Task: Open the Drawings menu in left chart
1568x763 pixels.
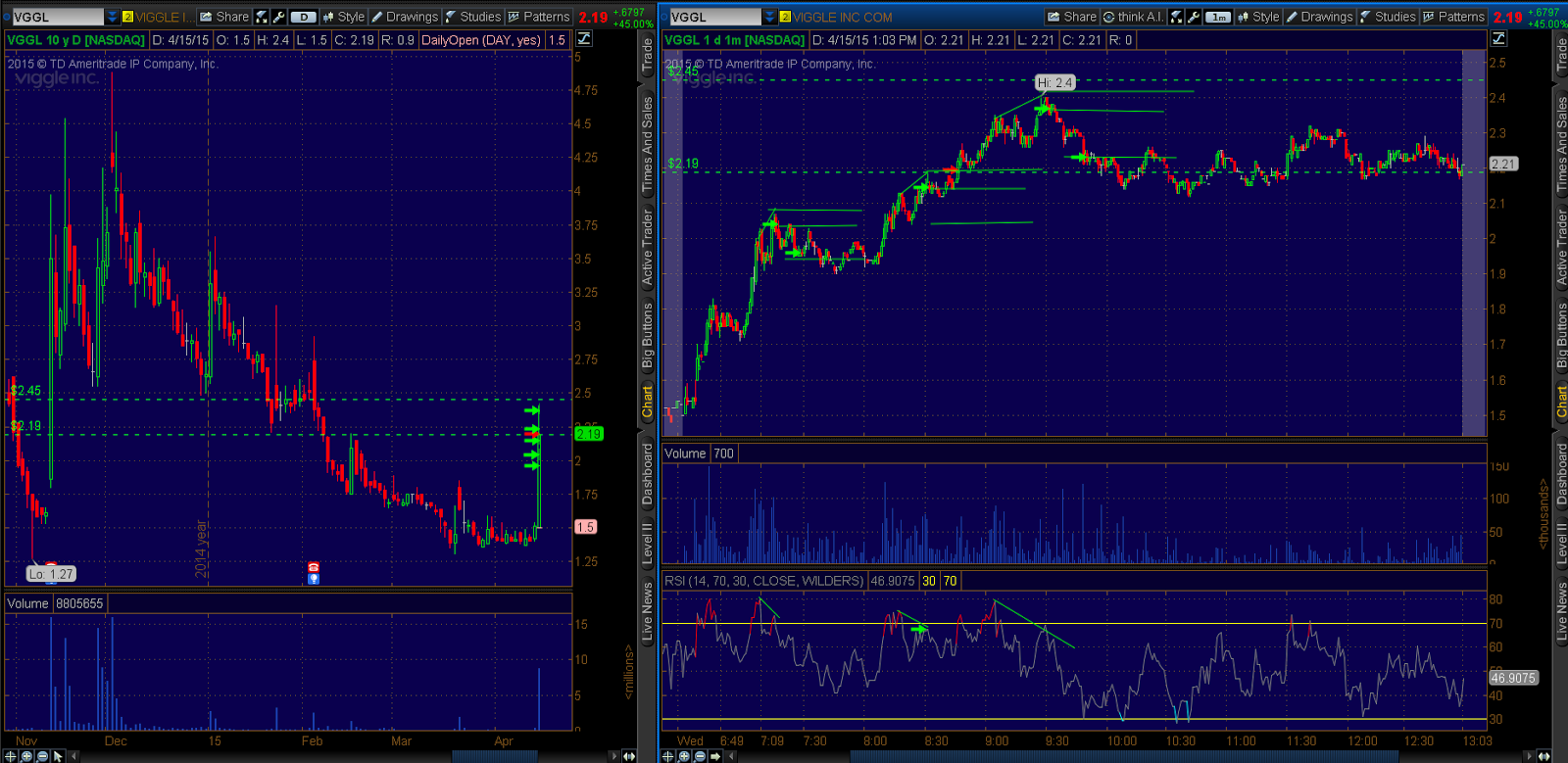Action: tap(405, 17)
